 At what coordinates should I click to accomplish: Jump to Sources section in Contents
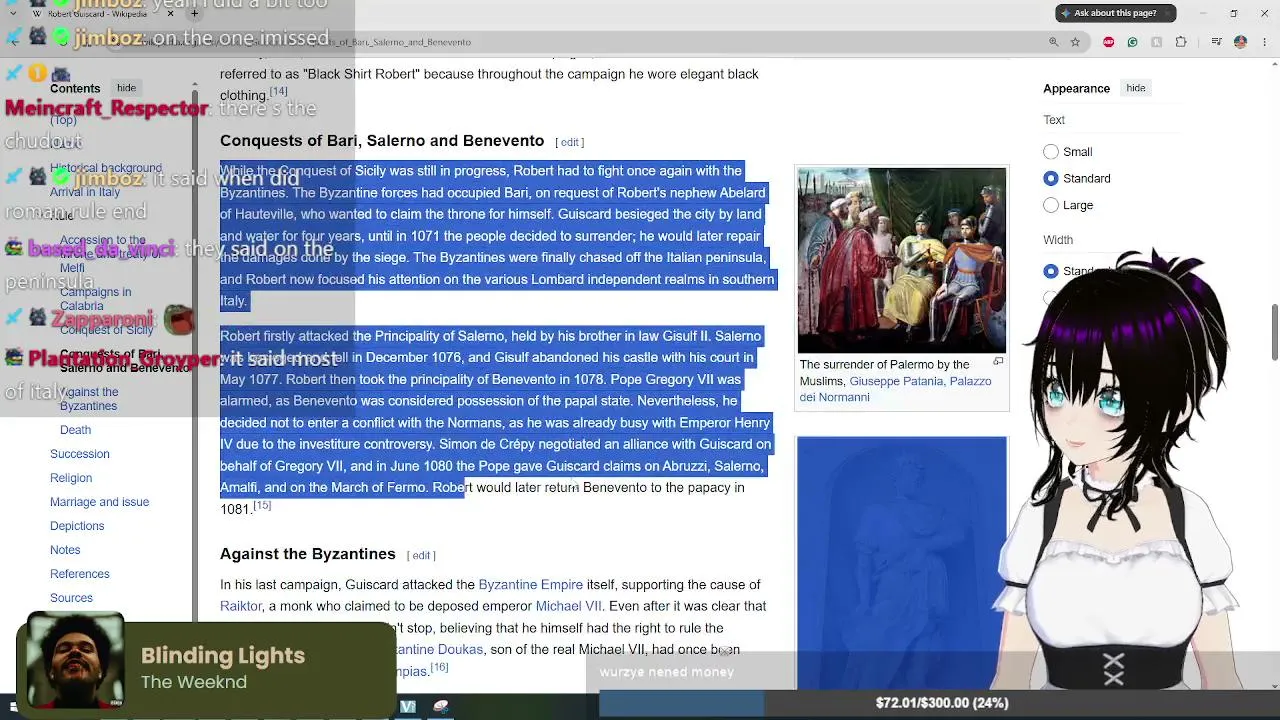(x=71, y=598)
